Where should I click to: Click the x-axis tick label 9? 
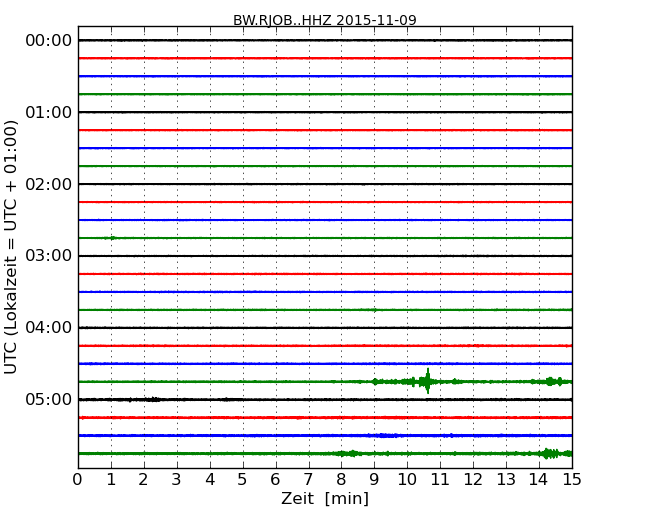pos(374,480)
